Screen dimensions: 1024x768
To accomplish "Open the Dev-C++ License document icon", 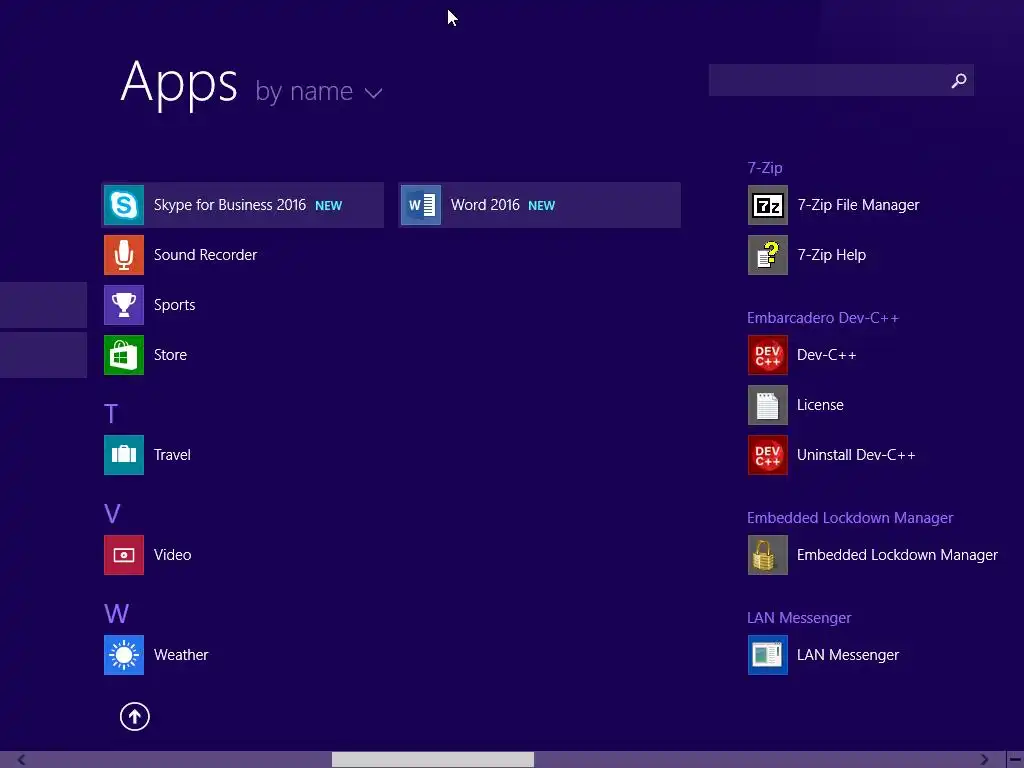I will click(x=767, y=405).
